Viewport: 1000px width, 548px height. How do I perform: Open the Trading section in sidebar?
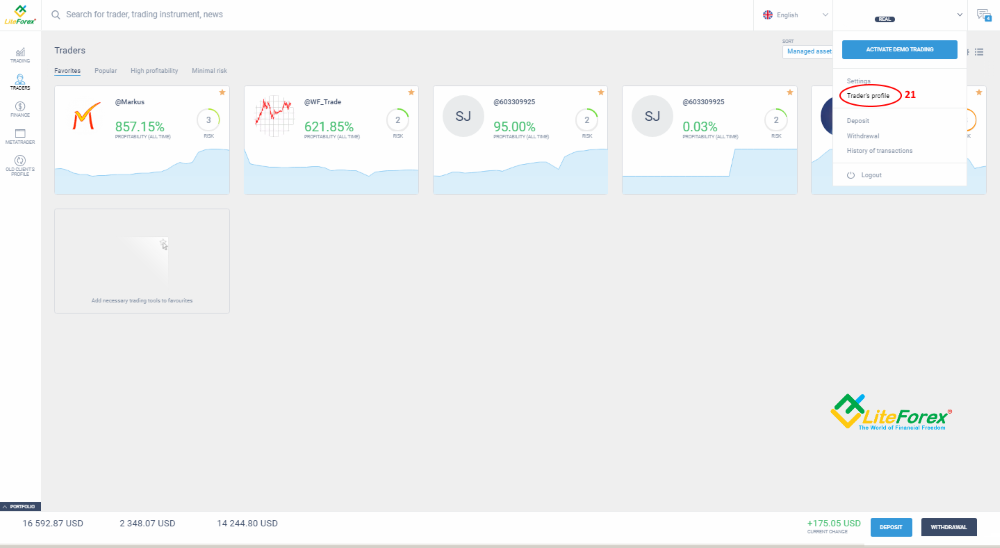20,56
